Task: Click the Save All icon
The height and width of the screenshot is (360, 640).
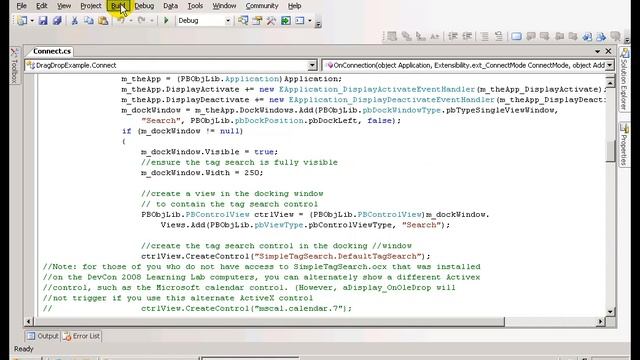Action: click(x=57, y=20)
